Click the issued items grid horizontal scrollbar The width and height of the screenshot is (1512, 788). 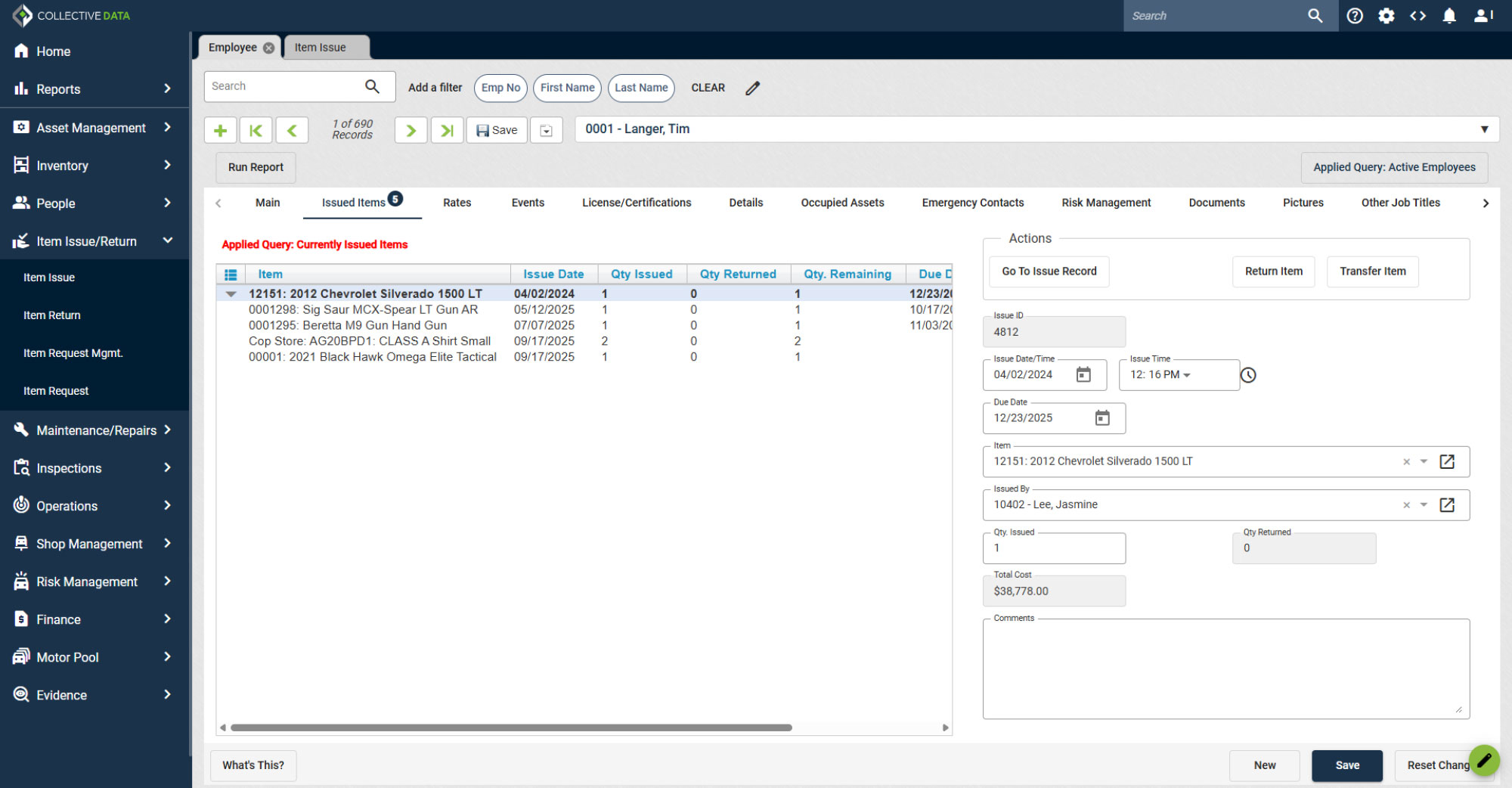pyautogui.click(x=511, y=728)
